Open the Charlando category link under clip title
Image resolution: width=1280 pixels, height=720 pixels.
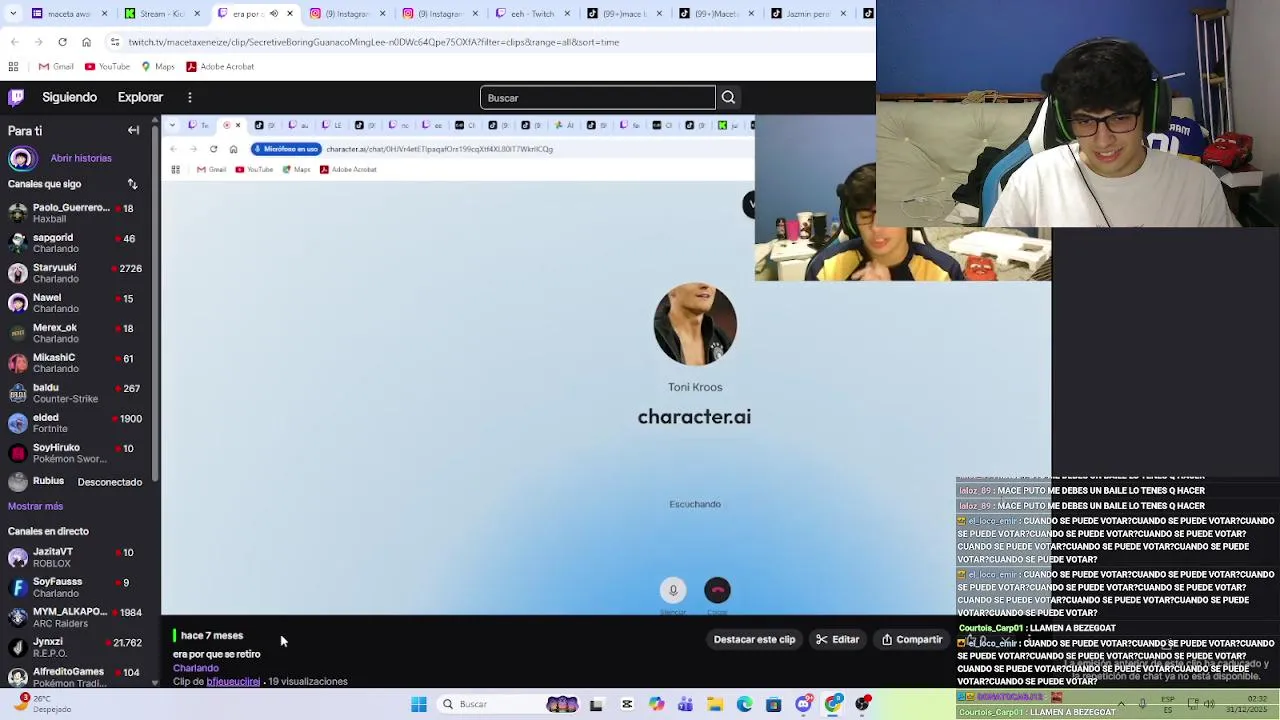click(196, 668)
